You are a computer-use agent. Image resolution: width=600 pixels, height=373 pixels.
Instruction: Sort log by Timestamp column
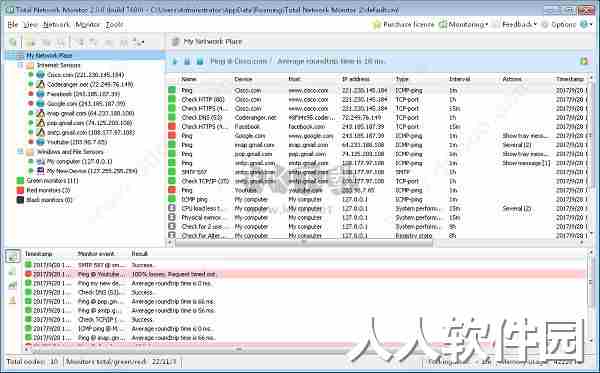[x=39, y=254]
